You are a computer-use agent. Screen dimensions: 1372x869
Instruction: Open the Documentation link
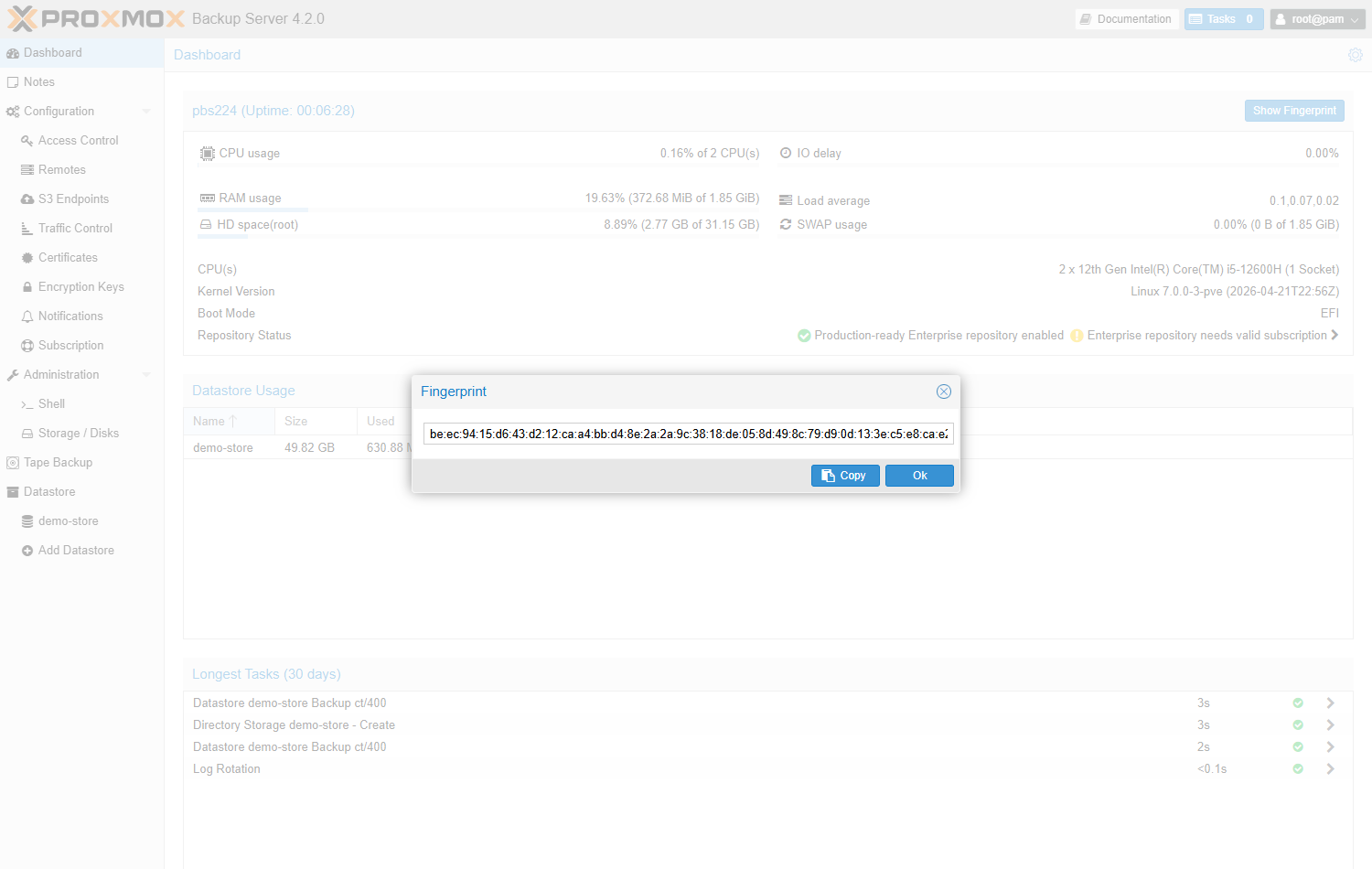(1126, 19)
